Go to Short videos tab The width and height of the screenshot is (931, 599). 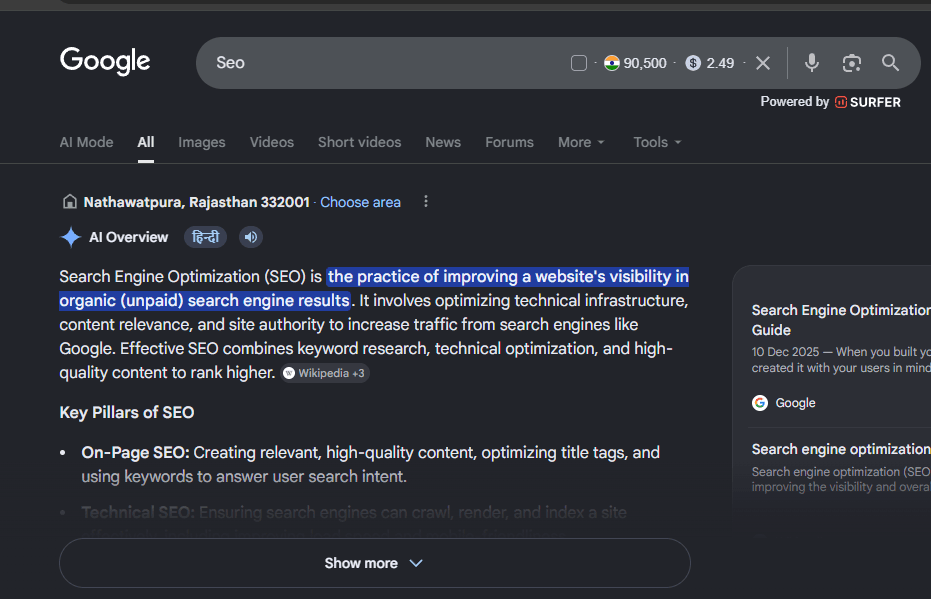coord(359,142)
